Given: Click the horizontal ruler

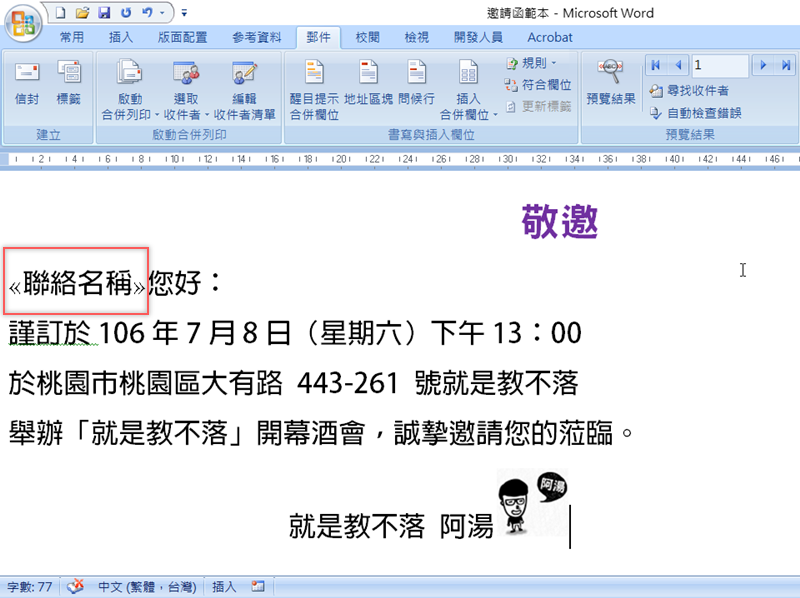Looking at the screenshot, I should pos(400,159).
